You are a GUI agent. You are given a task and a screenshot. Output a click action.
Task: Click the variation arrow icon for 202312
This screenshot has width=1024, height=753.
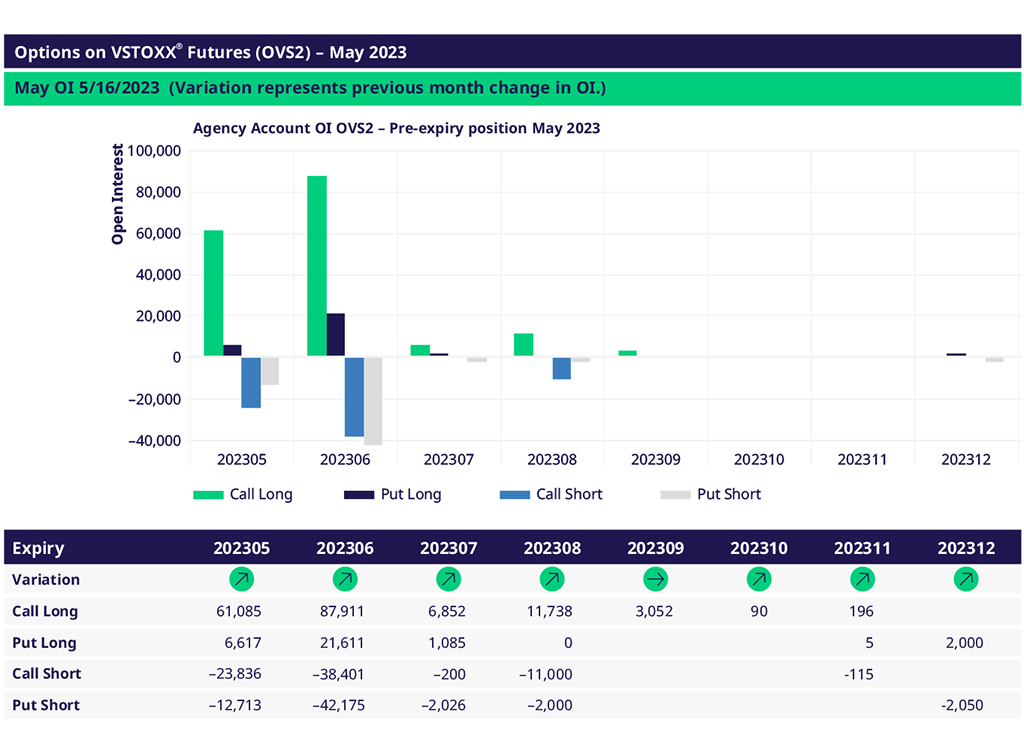click(x=966, y=579)
